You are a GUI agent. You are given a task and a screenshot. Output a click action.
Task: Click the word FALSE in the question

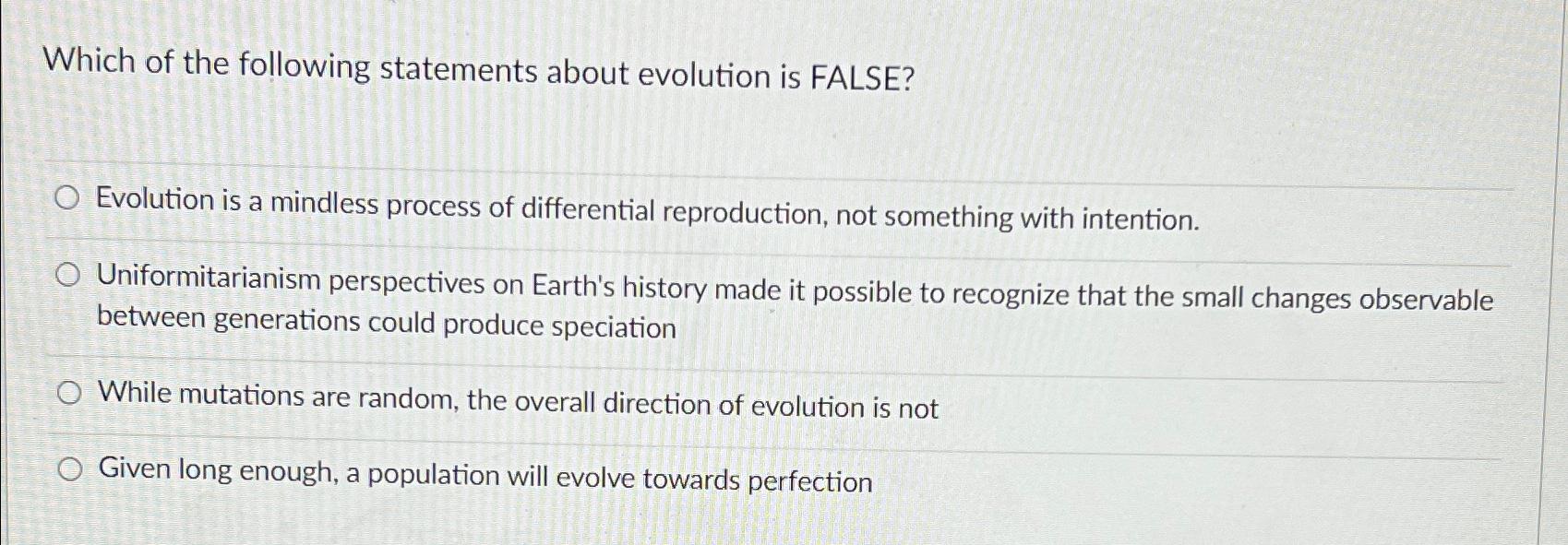tap(865, 69)
